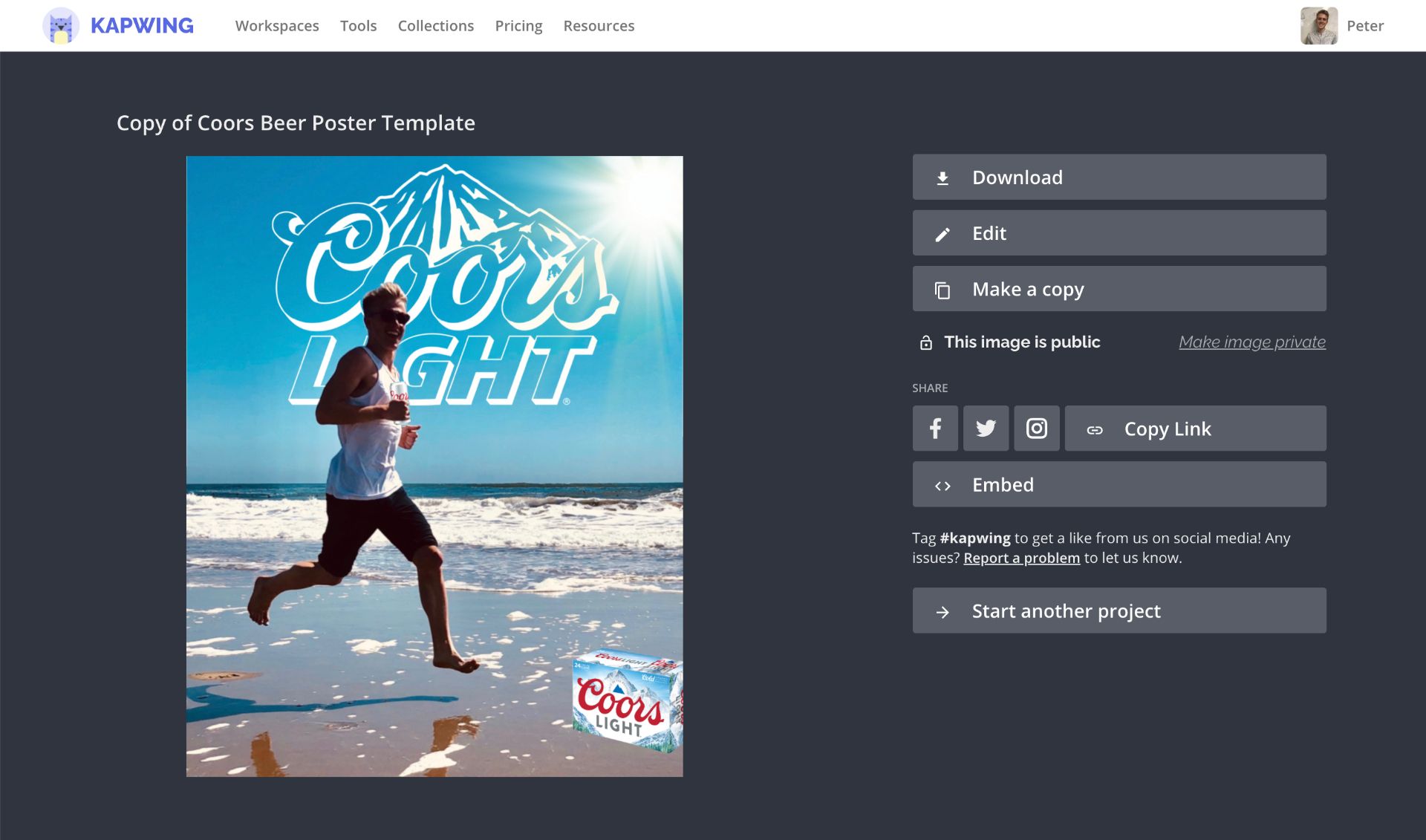Click the Coors Light poster preview image

pos(434,466)
